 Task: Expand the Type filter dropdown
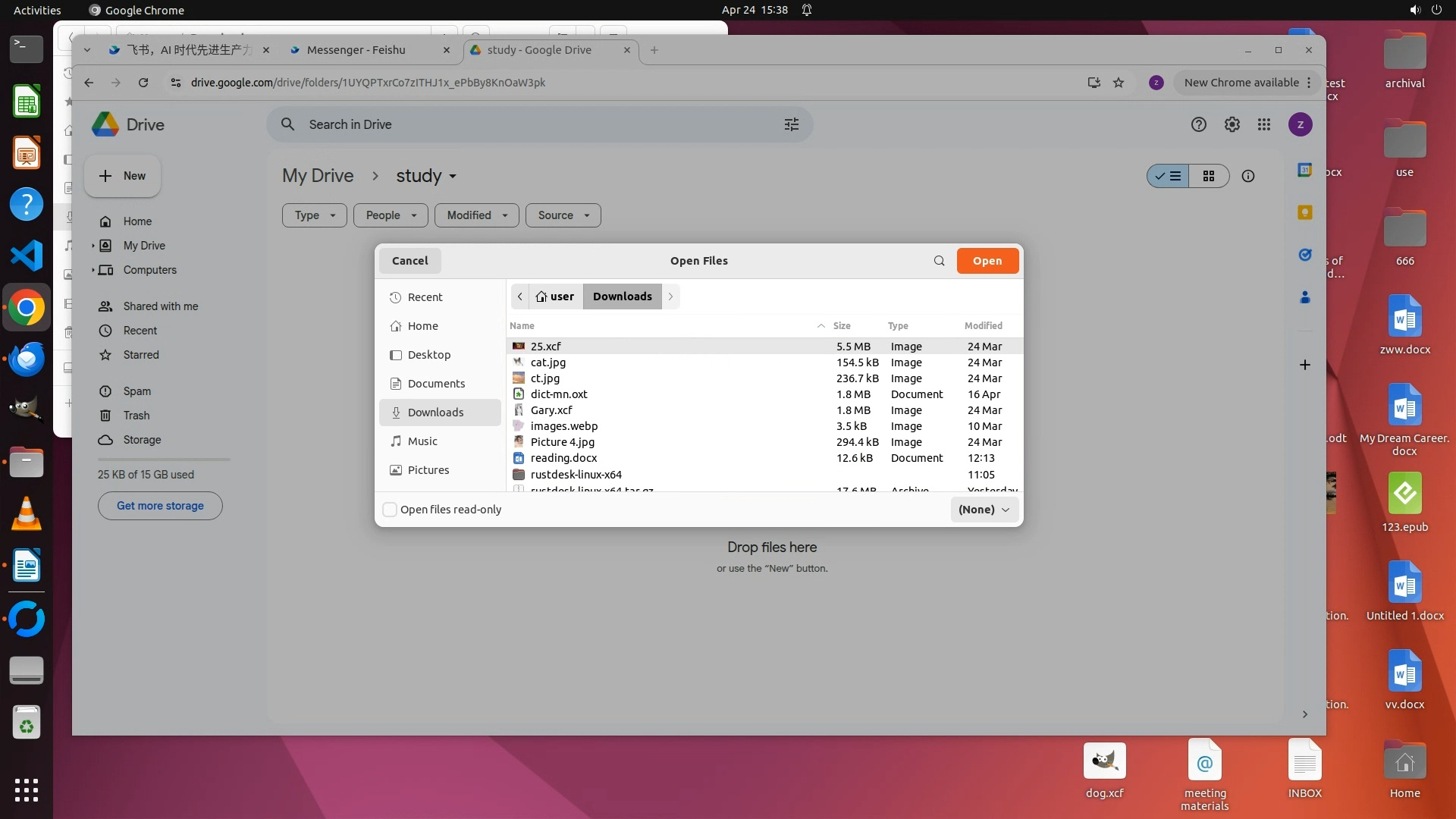click(x=314, y=215)
